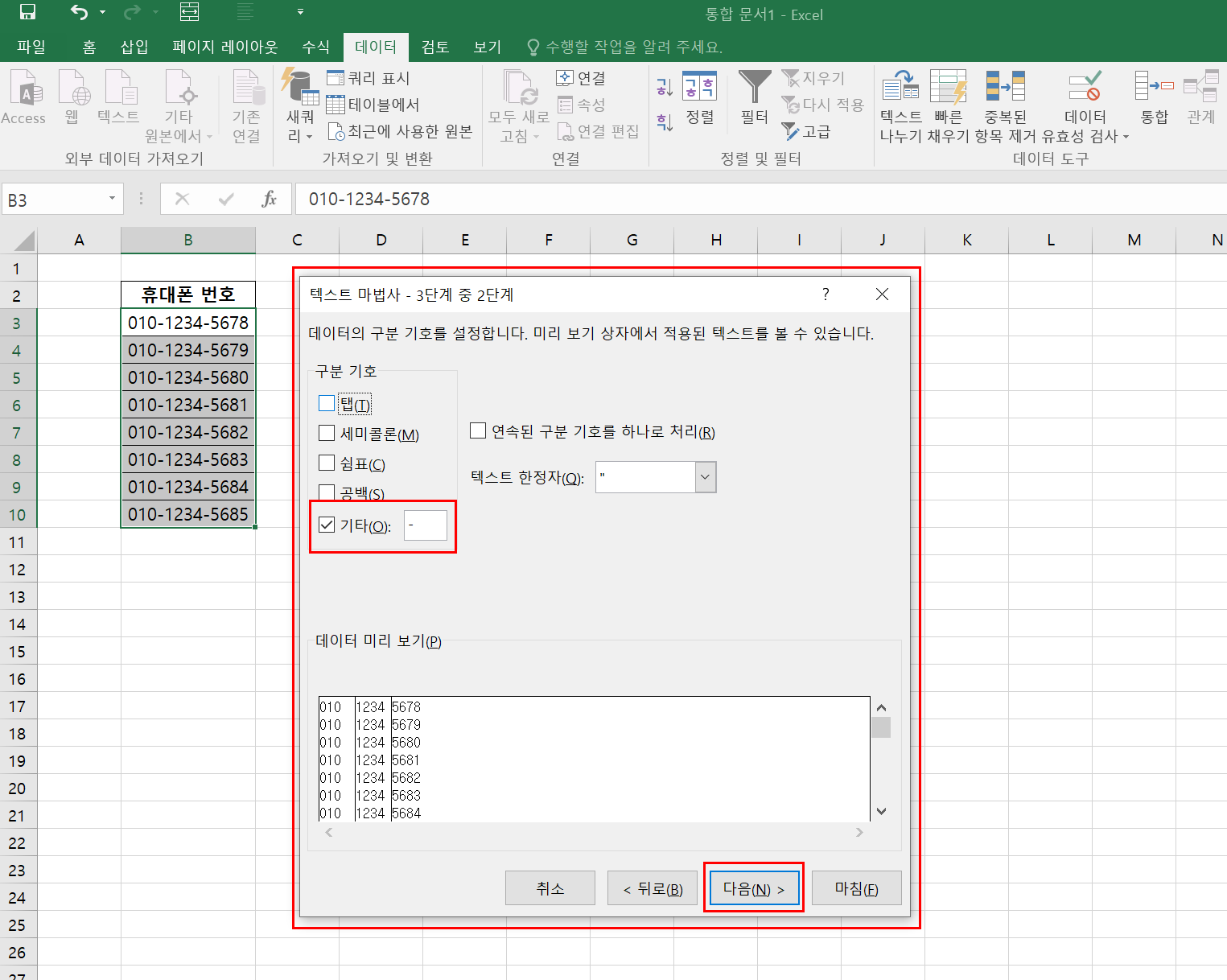Switch to the View (보기) tab
The image size is (1227, 980).
click(x=487, y=47)
